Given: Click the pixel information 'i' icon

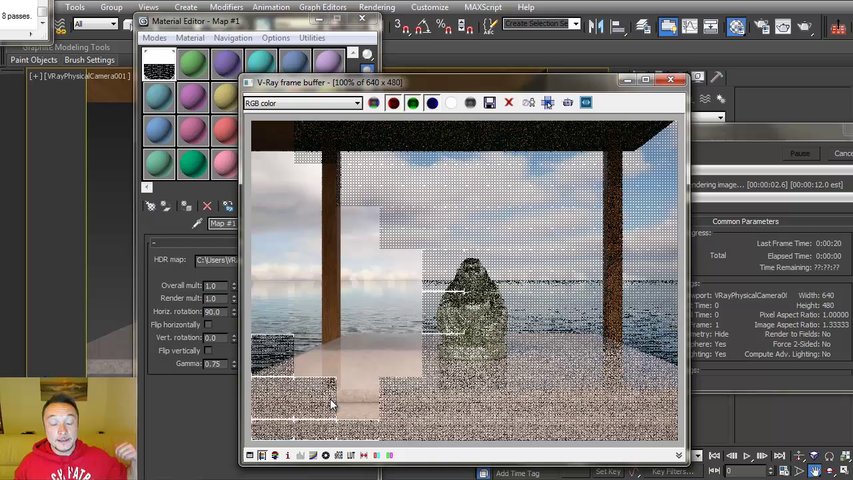Looking at the screenshot, I should point(287,456).
